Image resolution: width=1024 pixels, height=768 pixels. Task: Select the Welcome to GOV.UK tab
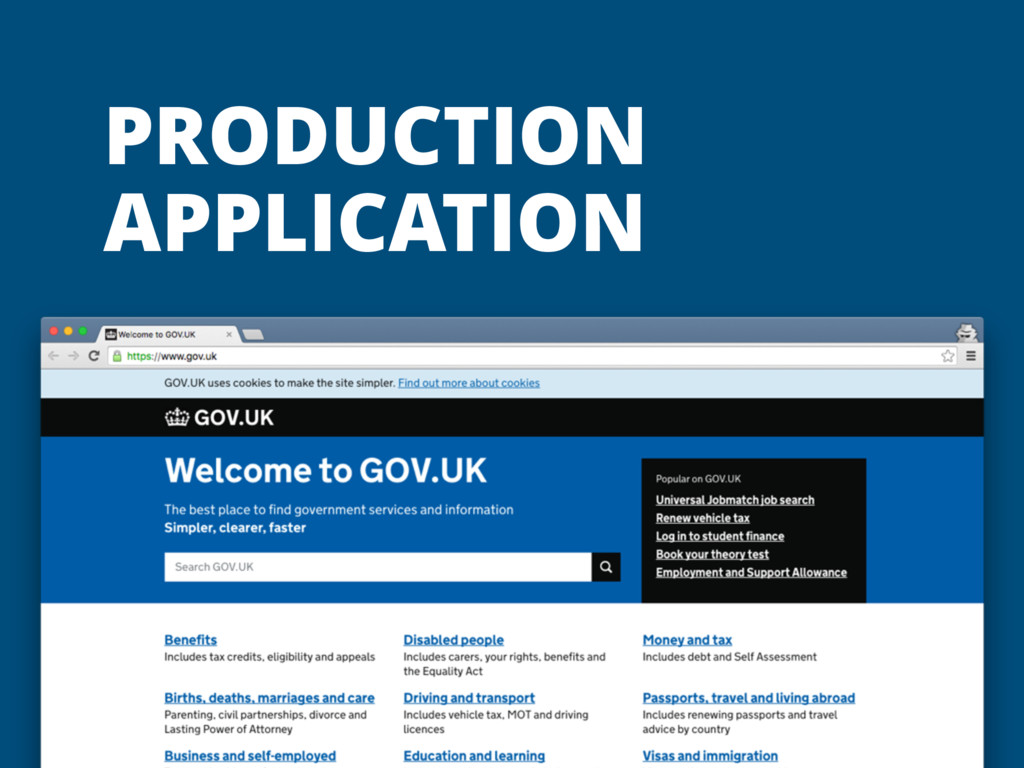coord(167,334)
